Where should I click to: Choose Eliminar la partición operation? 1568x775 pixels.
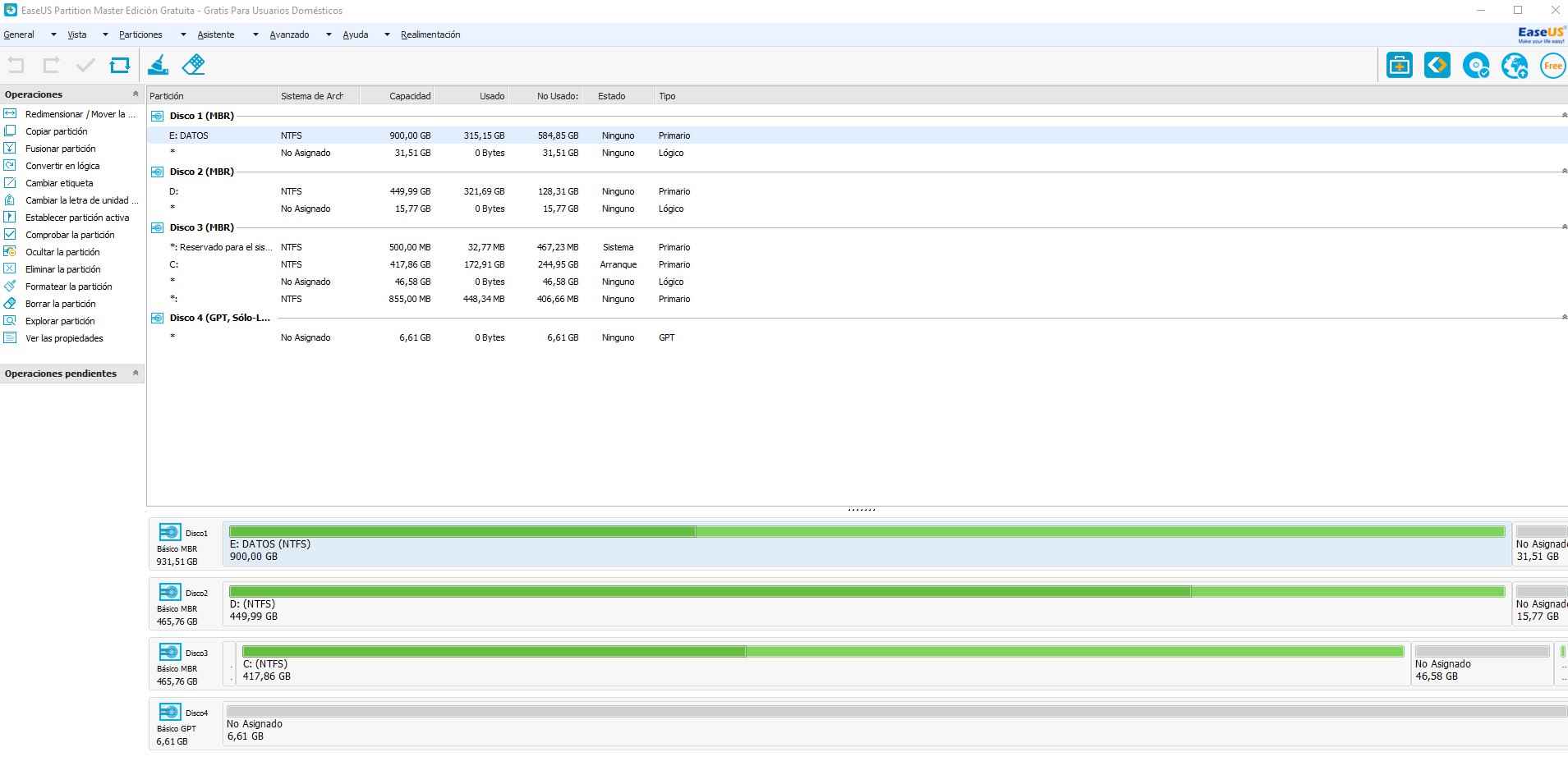pyautogui.click(x=62, y=269)
